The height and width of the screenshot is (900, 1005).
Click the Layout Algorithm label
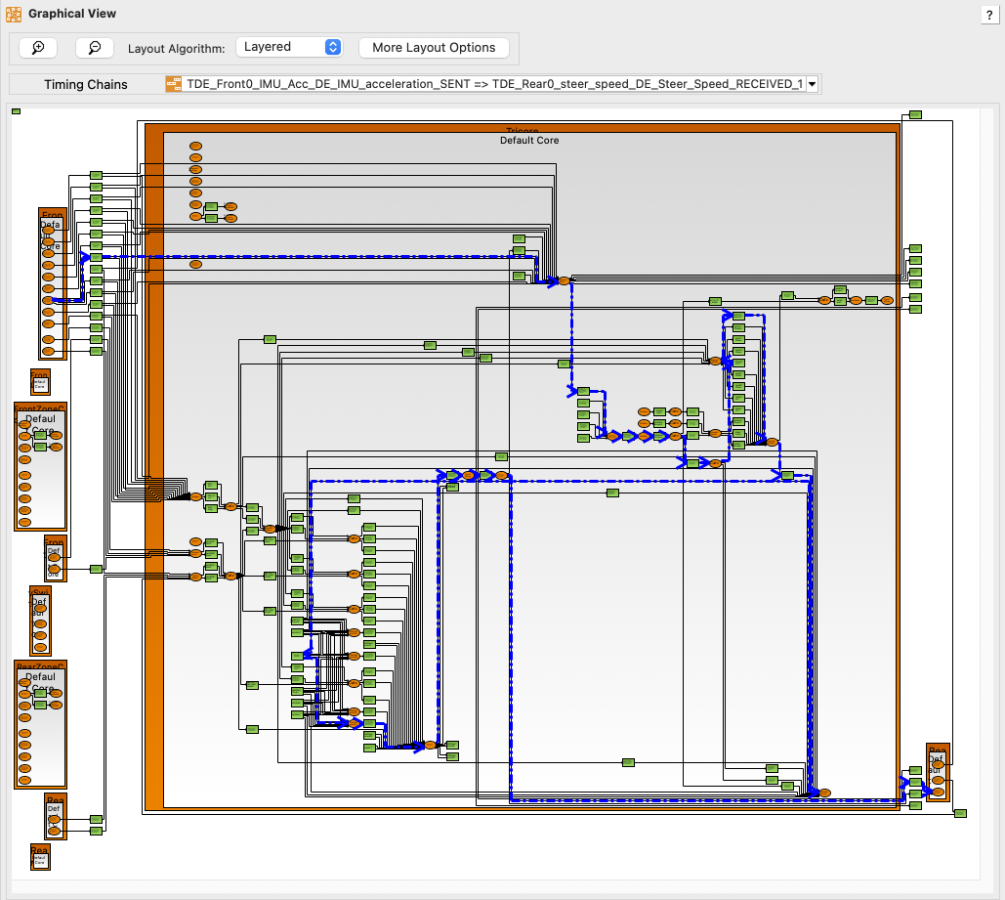pyautogui.click(x=176, y=49)
